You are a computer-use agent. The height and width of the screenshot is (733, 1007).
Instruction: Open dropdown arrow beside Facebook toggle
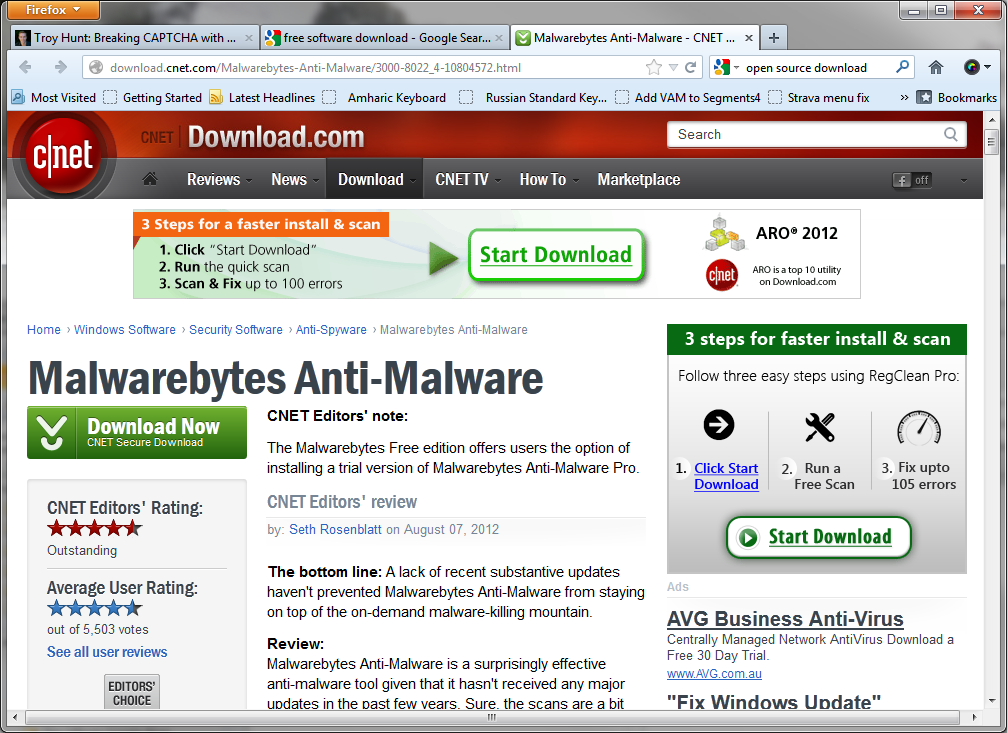tap(963, 181)
